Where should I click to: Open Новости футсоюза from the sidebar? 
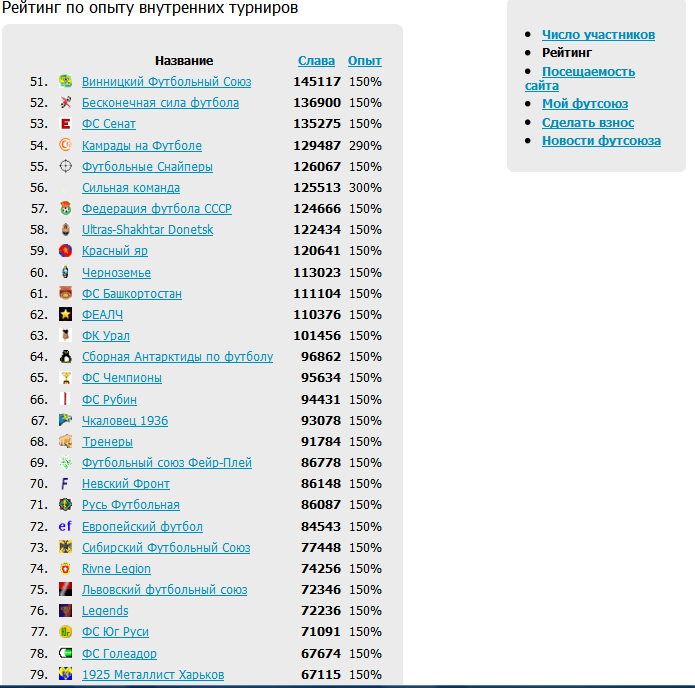[601, 141]
